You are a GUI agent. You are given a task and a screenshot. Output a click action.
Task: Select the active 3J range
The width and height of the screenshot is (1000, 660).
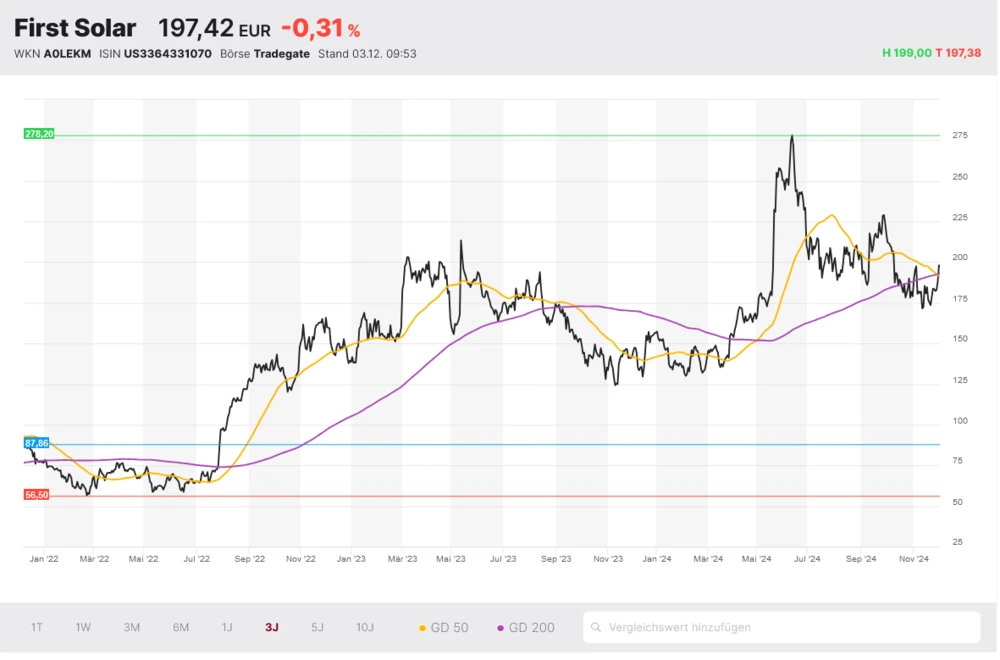point(272,627)
